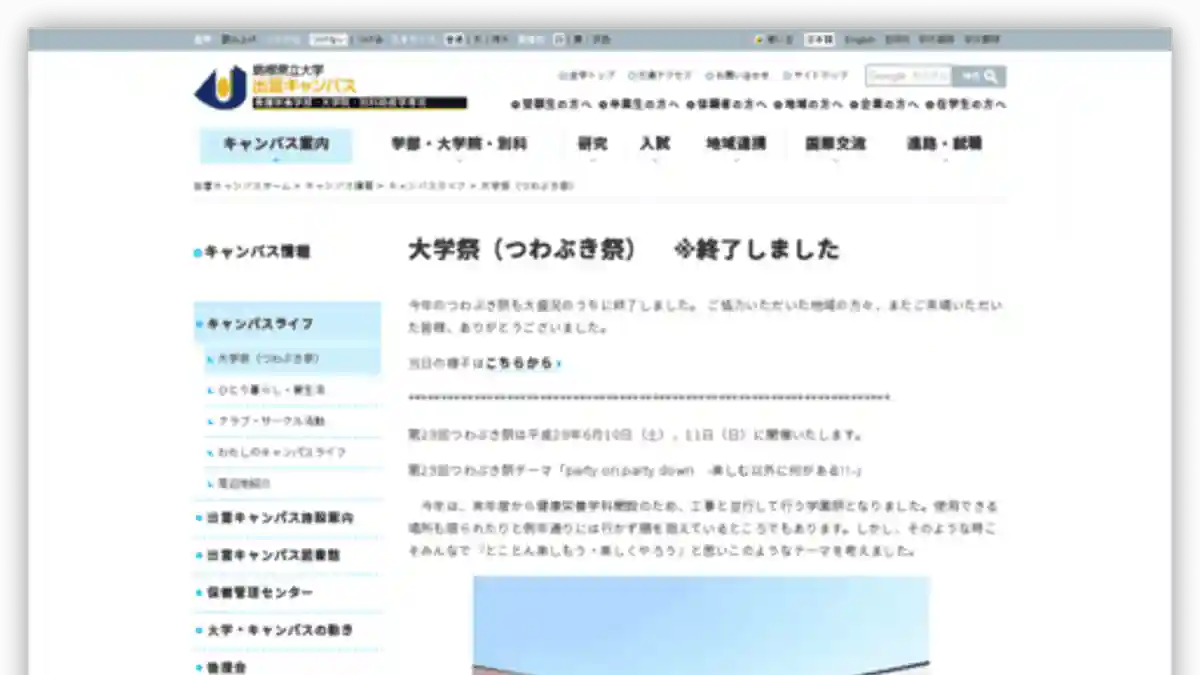
Task: Follow the こちらから link
Action: [x=520, y=364]
